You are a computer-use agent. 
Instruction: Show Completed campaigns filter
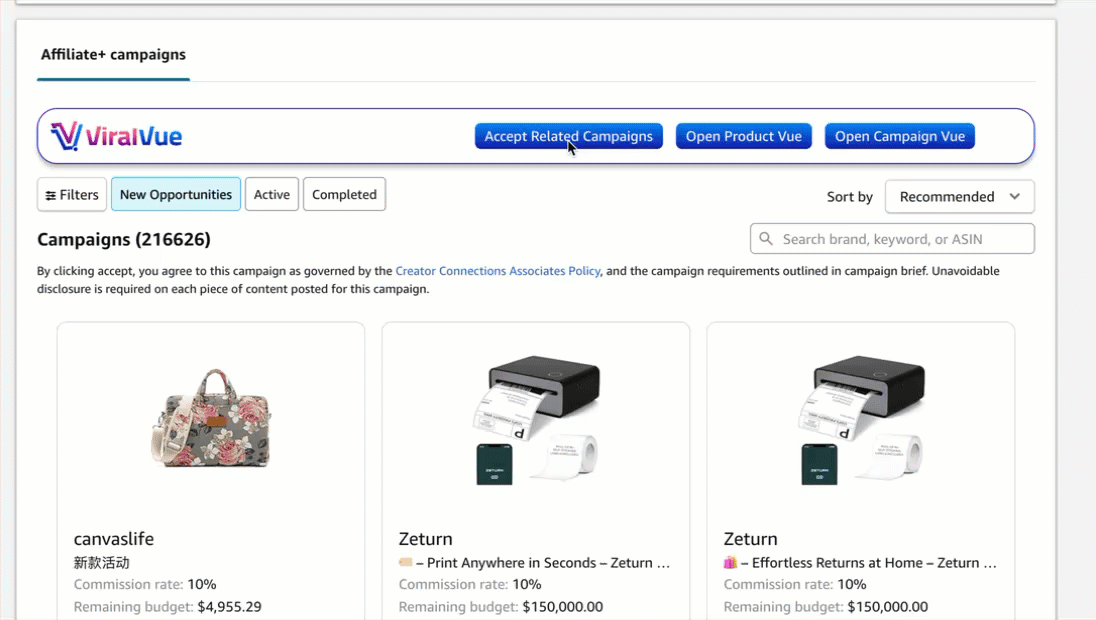point(344,195)
